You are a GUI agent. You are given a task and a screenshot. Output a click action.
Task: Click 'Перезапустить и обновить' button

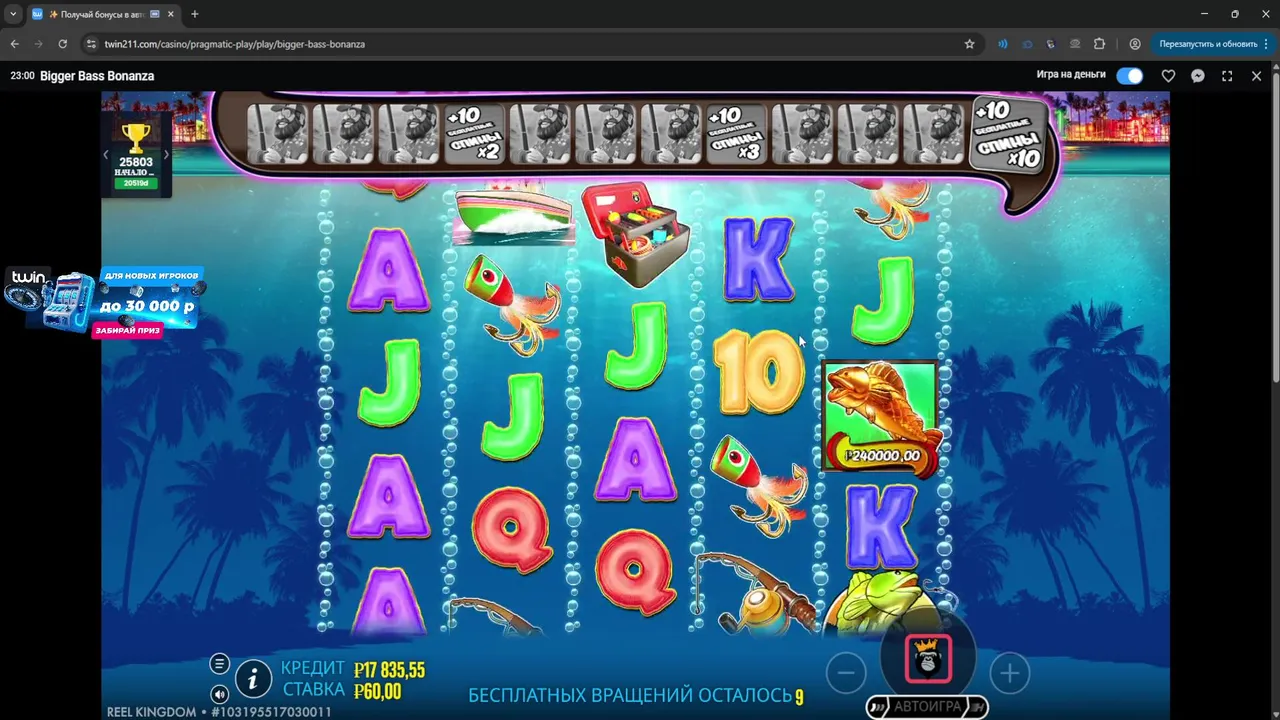[x=1208, y=44]
